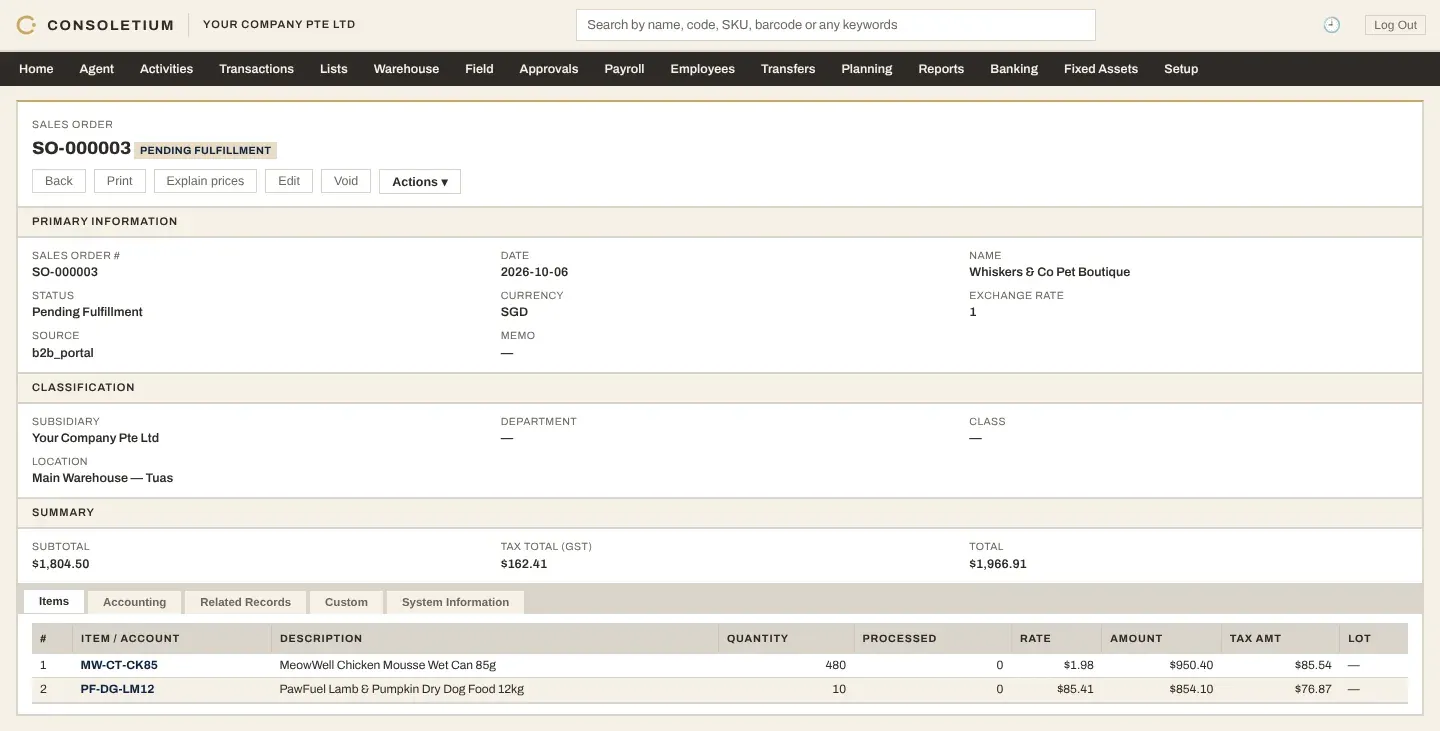This screenshot has height=731, width=1440.
Task: Click subsidiary value Your Company Pte Ltd
Action: click(x=95, y=438)
